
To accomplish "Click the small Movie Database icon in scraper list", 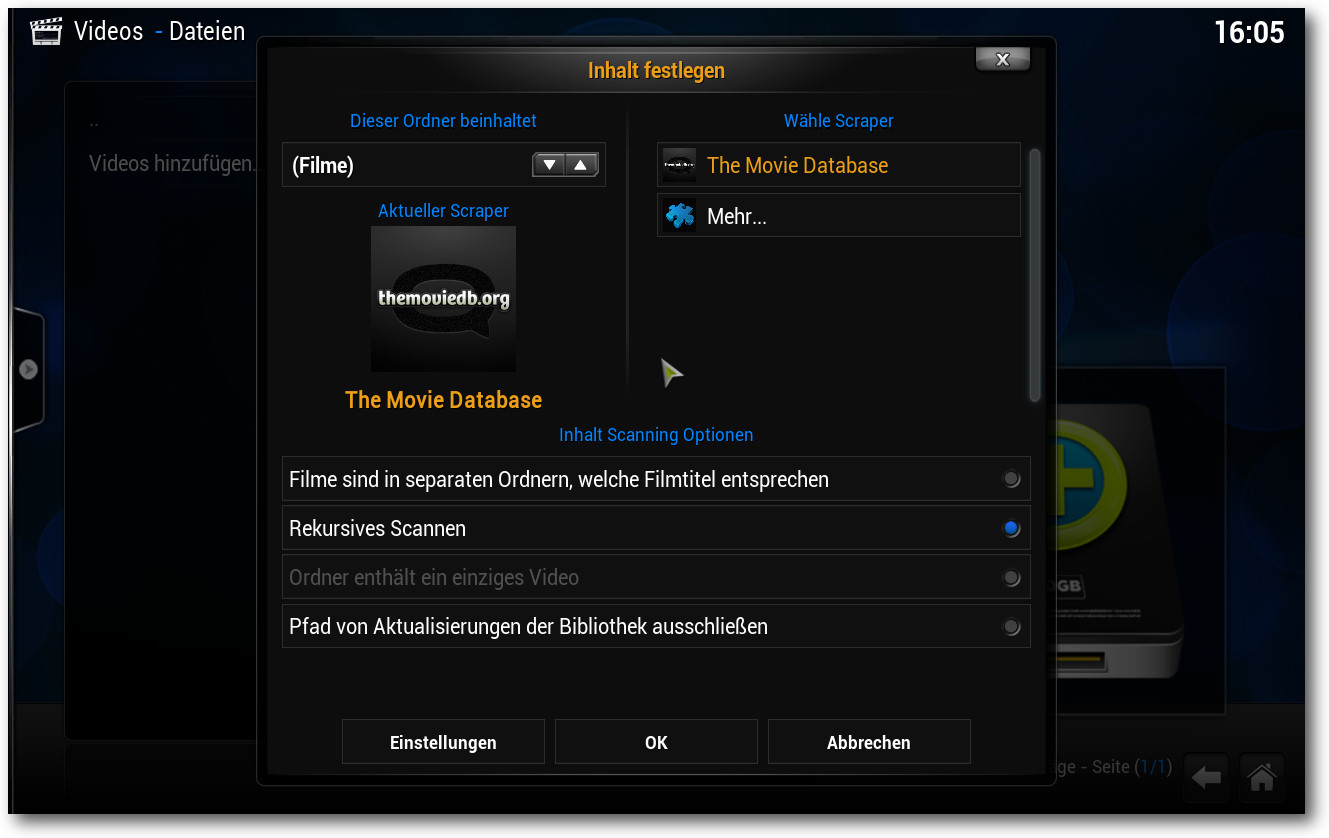I will coord(680,165).
